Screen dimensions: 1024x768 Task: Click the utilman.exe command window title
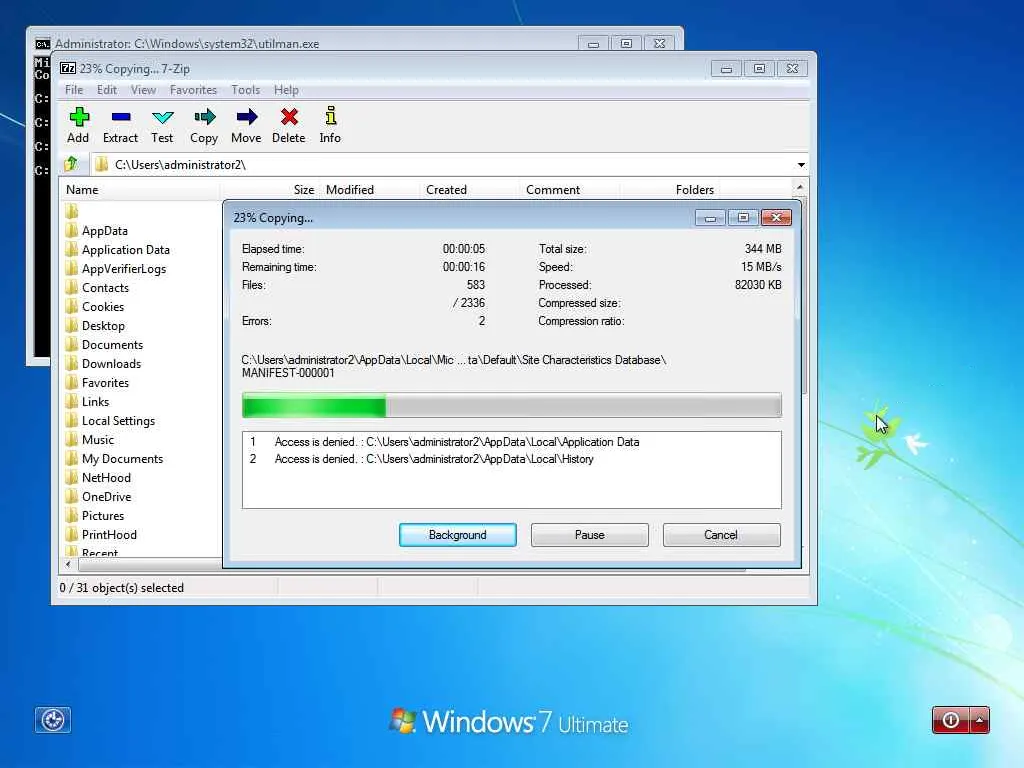(187, 44)
